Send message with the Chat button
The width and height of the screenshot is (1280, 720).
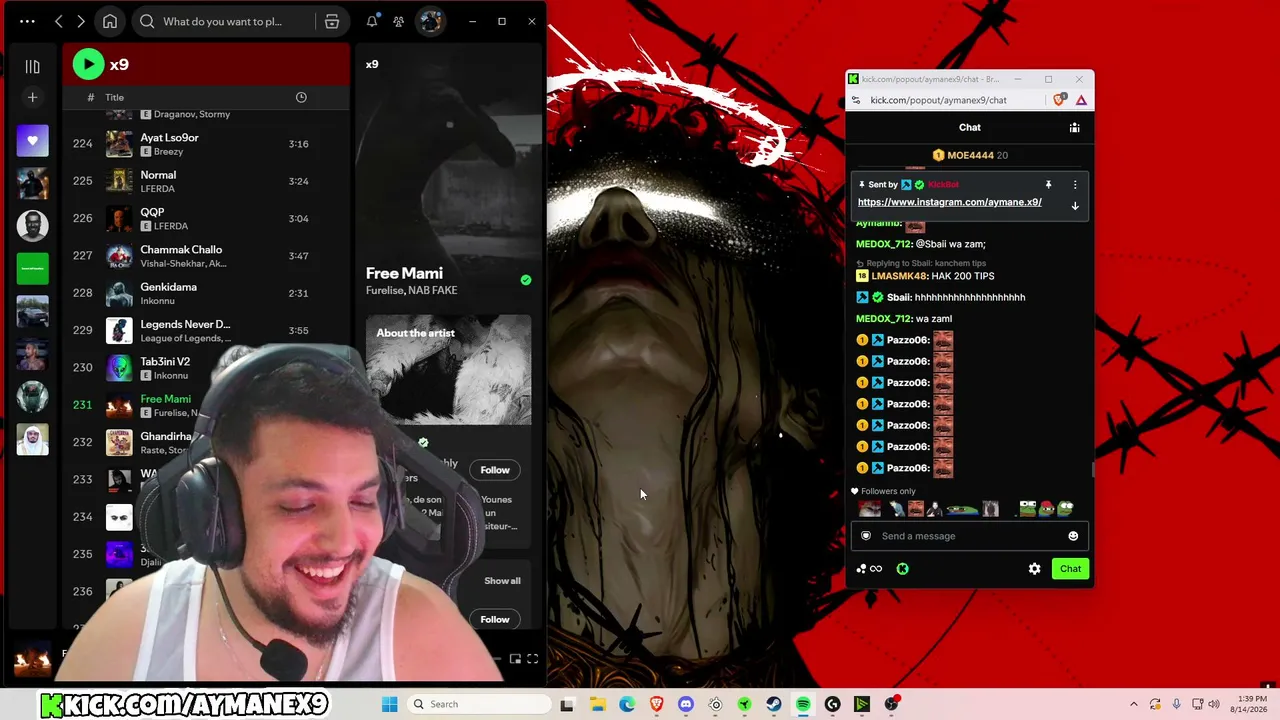1070,569
